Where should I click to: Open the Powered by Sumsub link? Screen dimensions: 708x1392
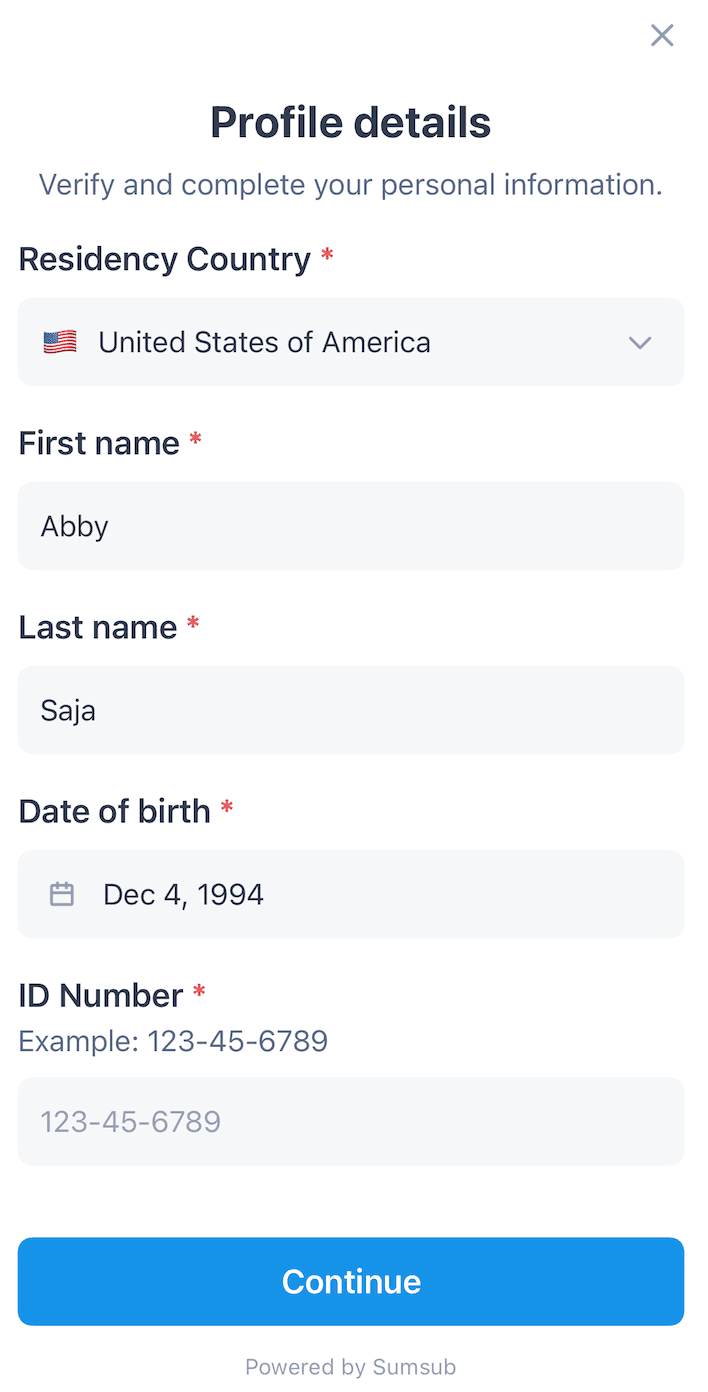(351, 1367)
